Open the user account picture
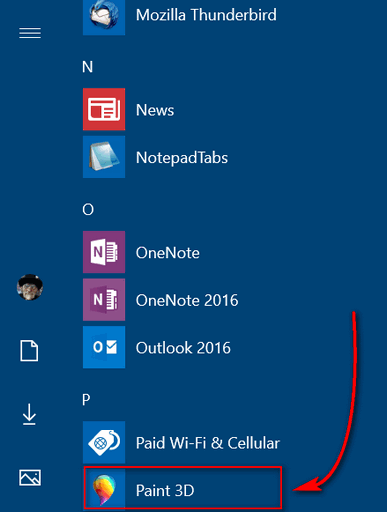The height and width of the screenshot is (512, 387). point(30,287)
